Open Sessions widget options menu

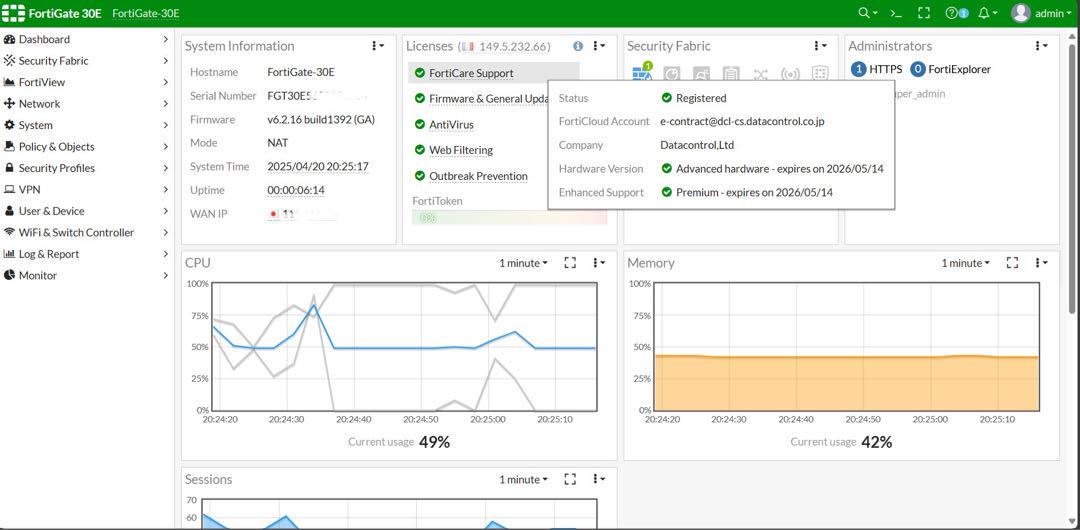[599, 479]
